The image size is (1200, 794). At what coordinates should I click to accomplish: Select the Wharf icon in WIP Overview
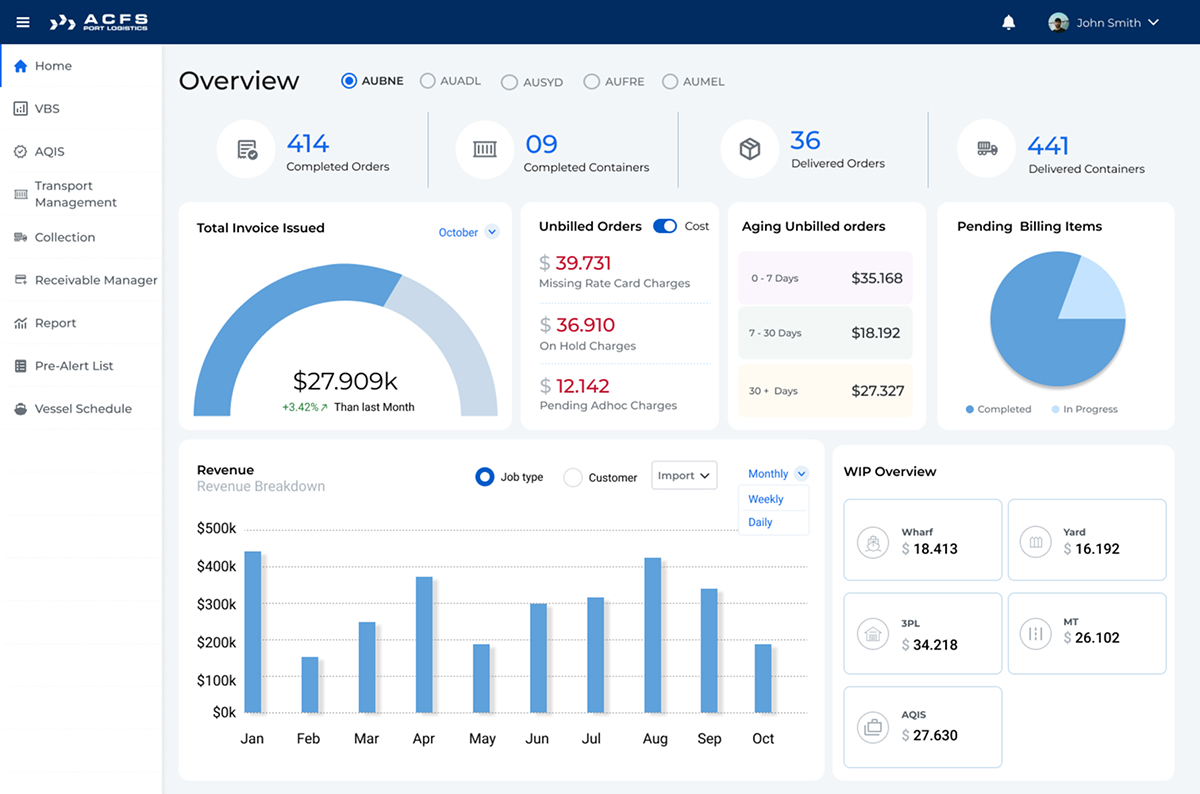872,540
